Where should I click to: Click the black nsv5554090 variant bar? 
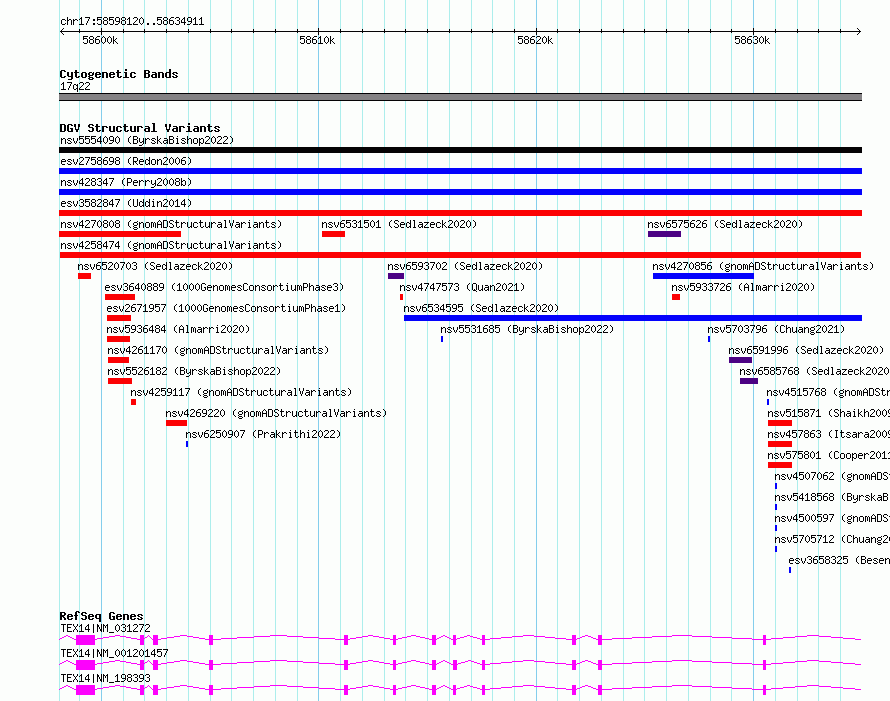460,150
